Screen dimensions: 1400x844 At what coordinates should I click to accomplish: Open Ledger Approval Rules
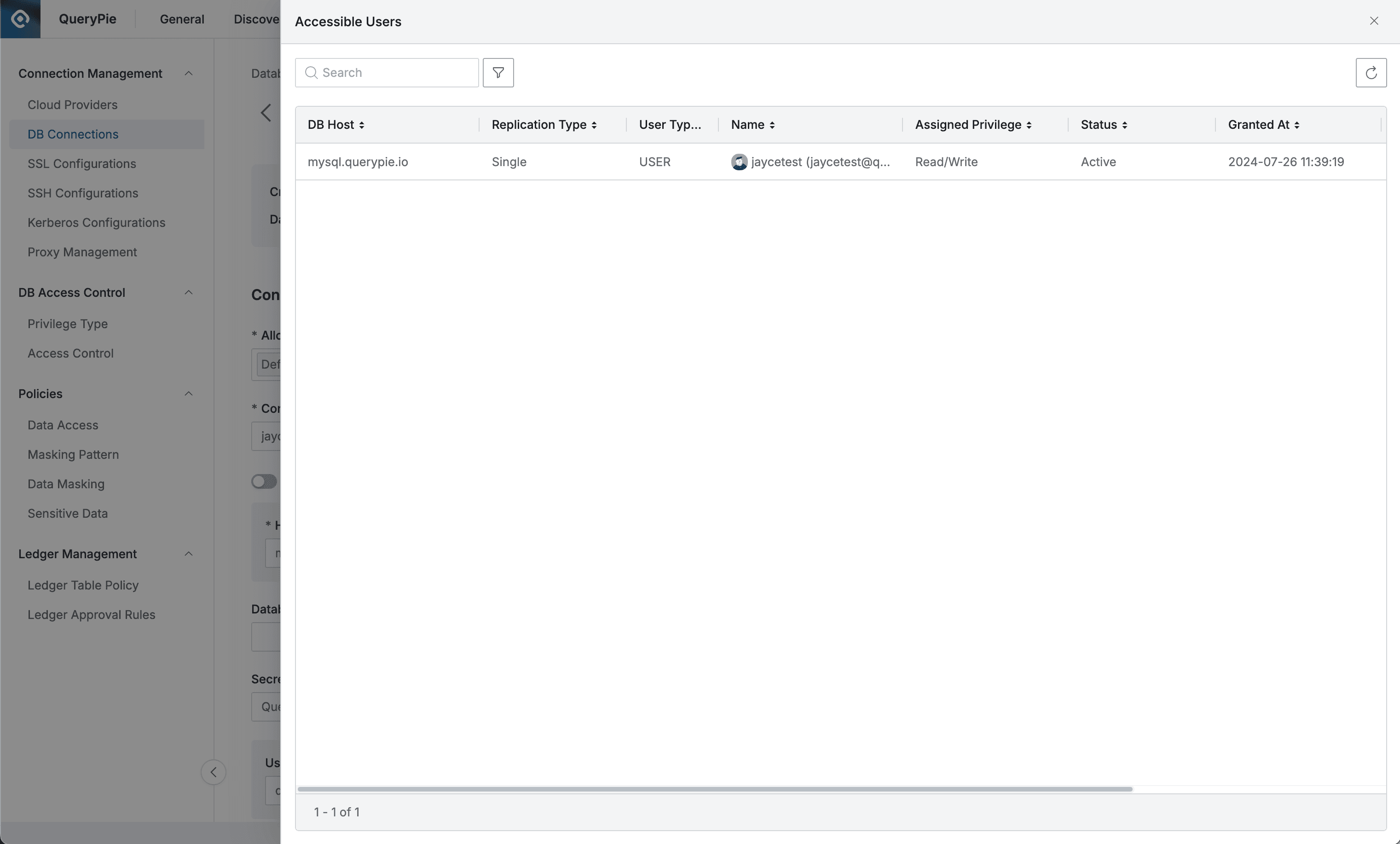92,614
